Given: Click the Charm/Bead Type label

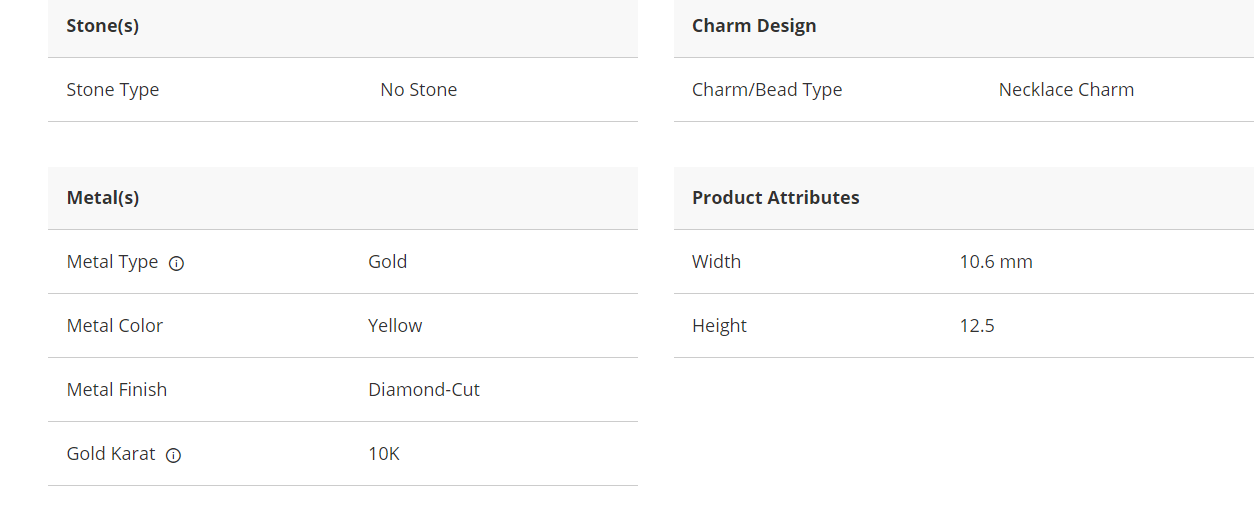Looking at the screenshot, I should [767, 90].
